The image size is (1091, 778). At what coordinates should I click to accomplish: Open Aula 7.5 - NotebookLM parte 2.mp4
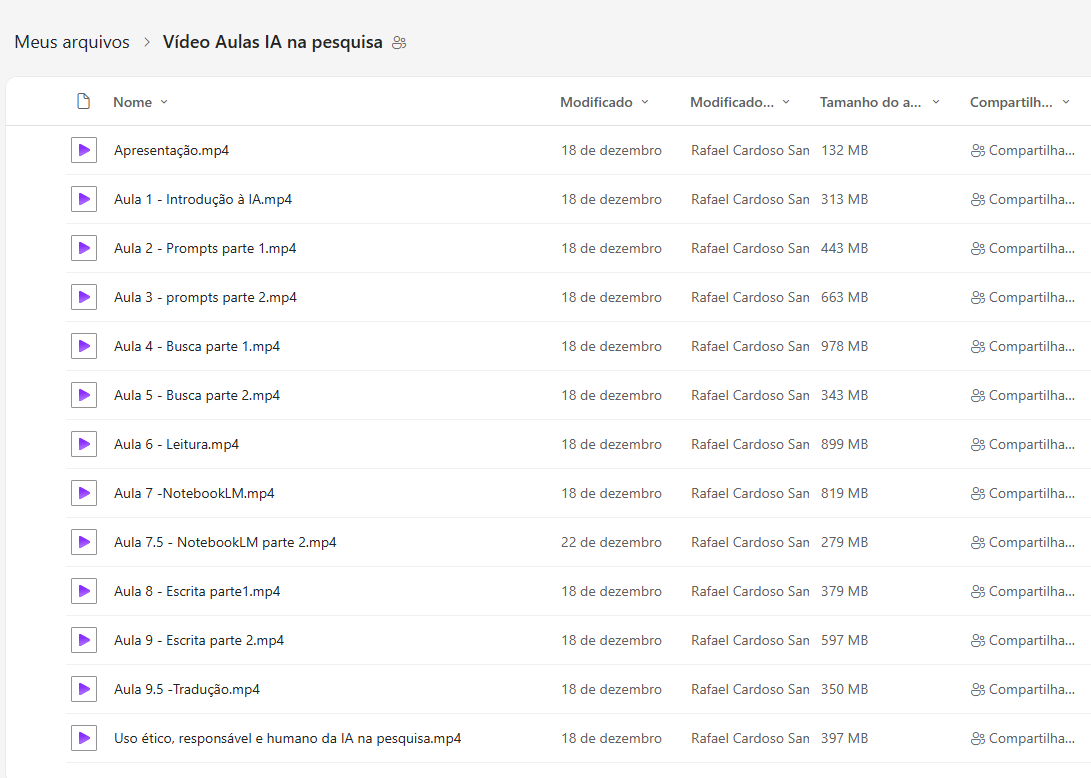(225, 542)
